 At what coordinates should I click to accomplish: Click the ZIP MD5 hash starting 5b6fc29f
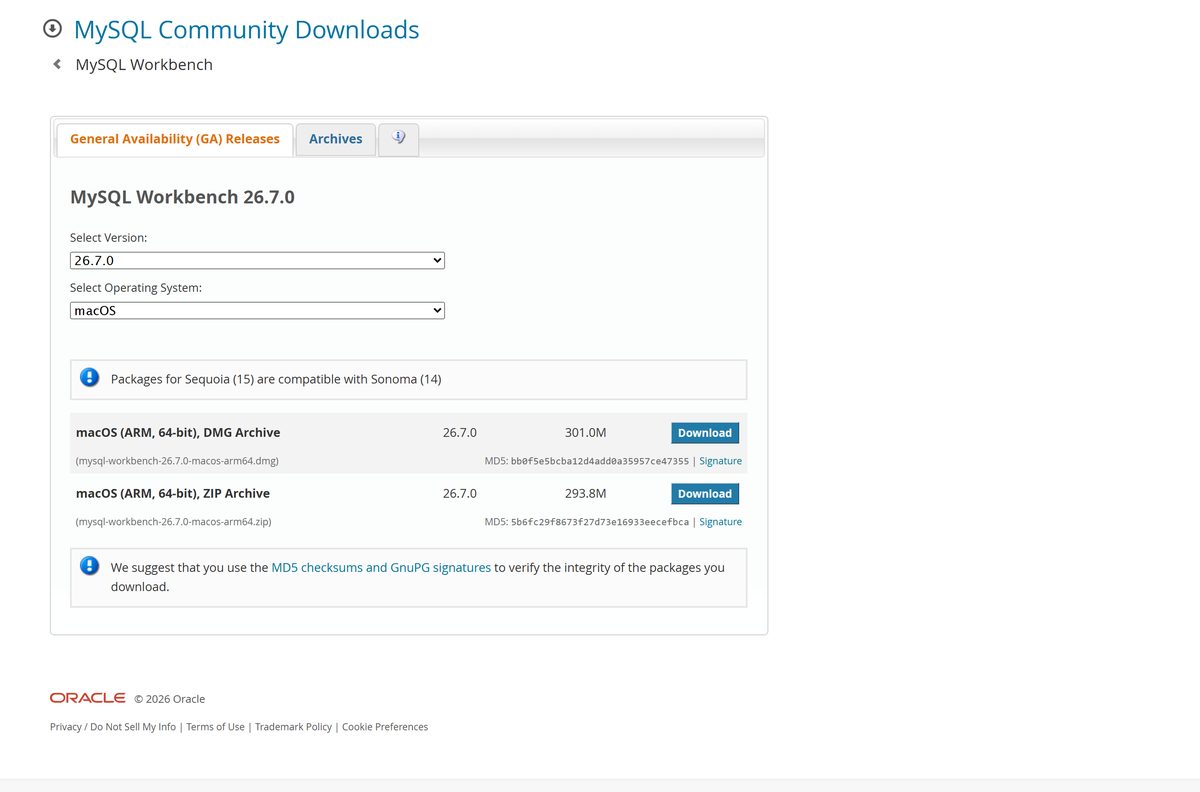(600, 522)
